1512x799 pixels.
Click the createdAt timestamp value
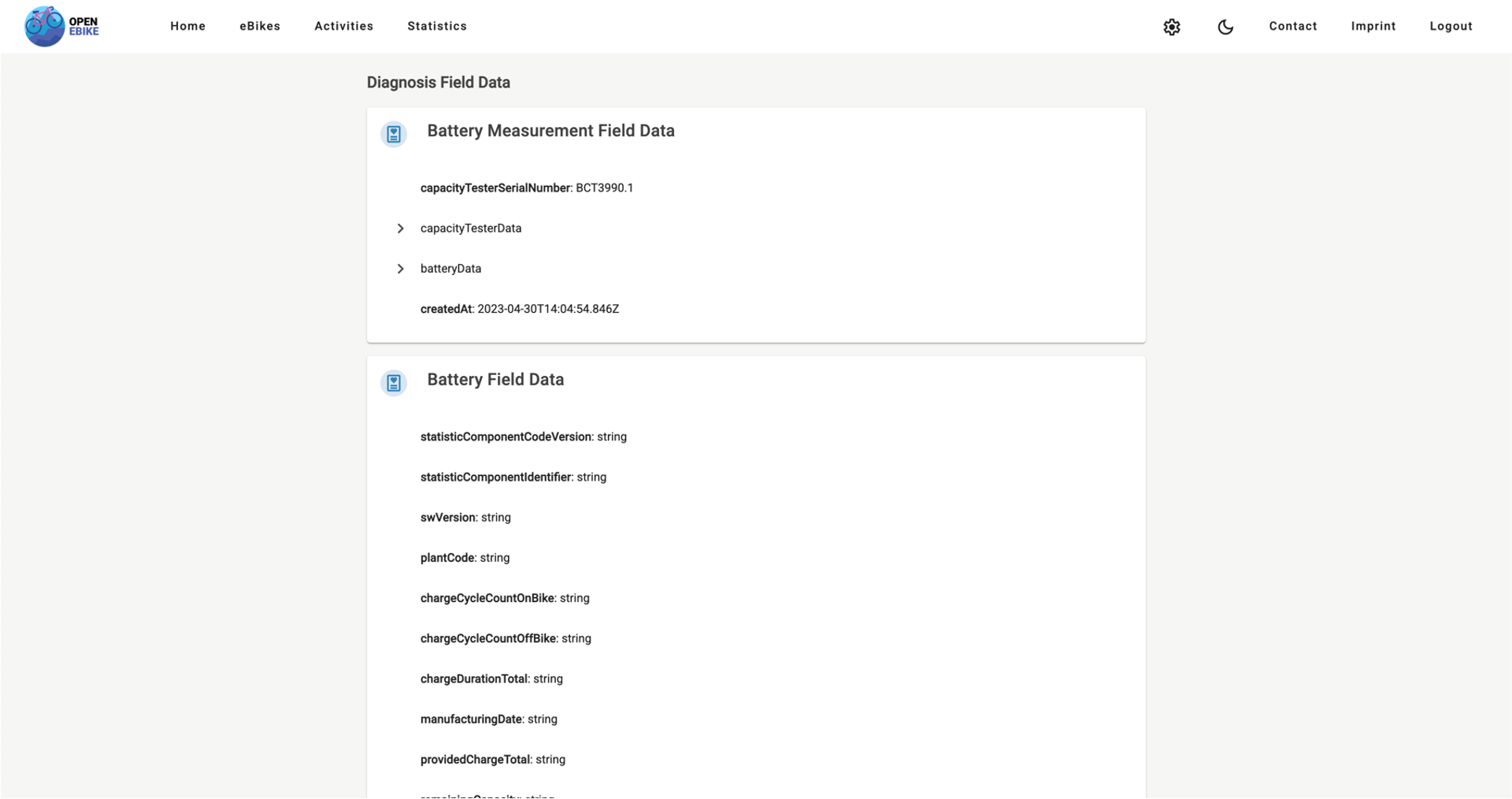tap(547, 309)
